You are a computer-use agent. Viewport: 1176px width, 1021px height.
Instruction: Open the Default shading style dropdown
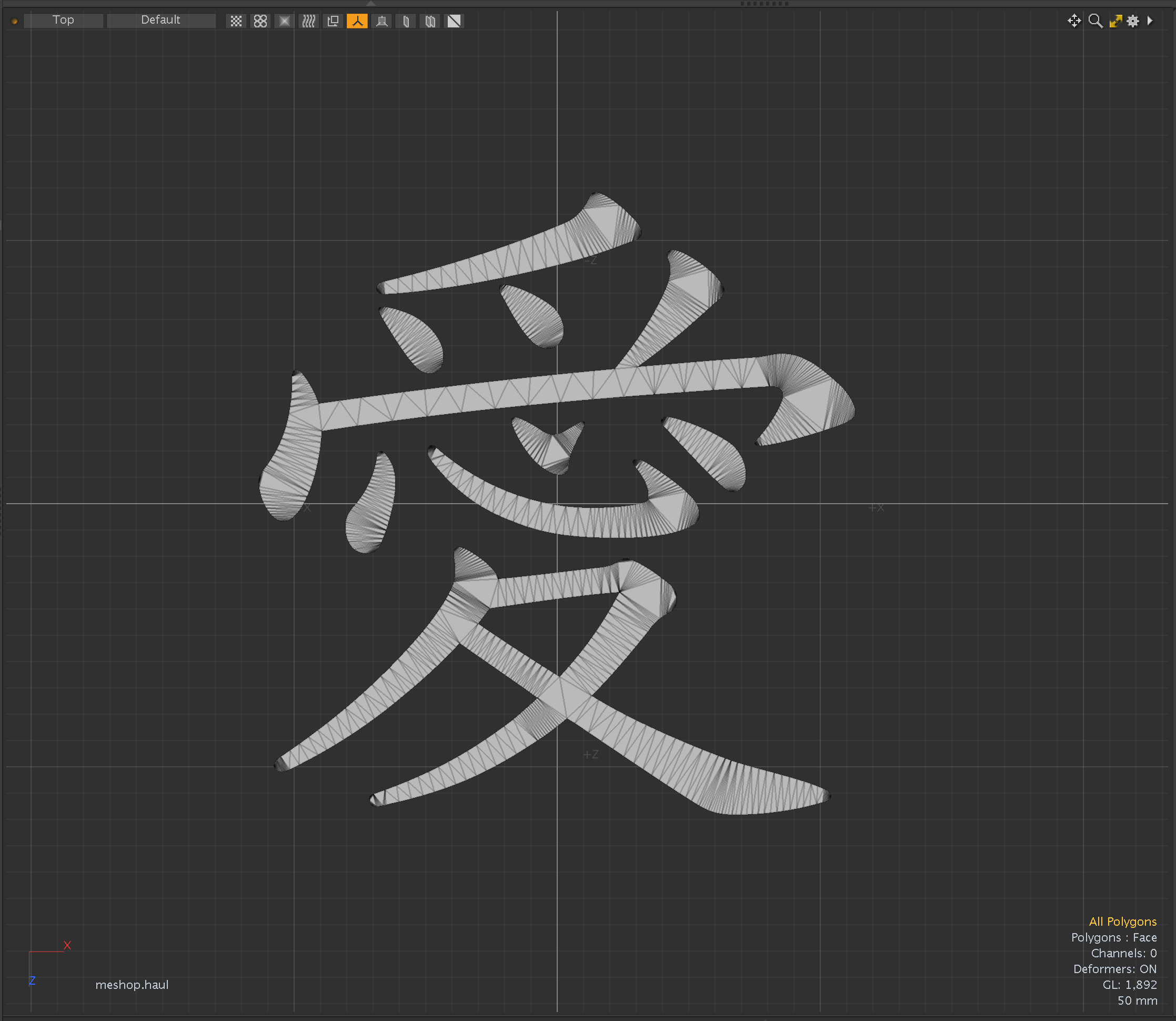tap(160, 21)
